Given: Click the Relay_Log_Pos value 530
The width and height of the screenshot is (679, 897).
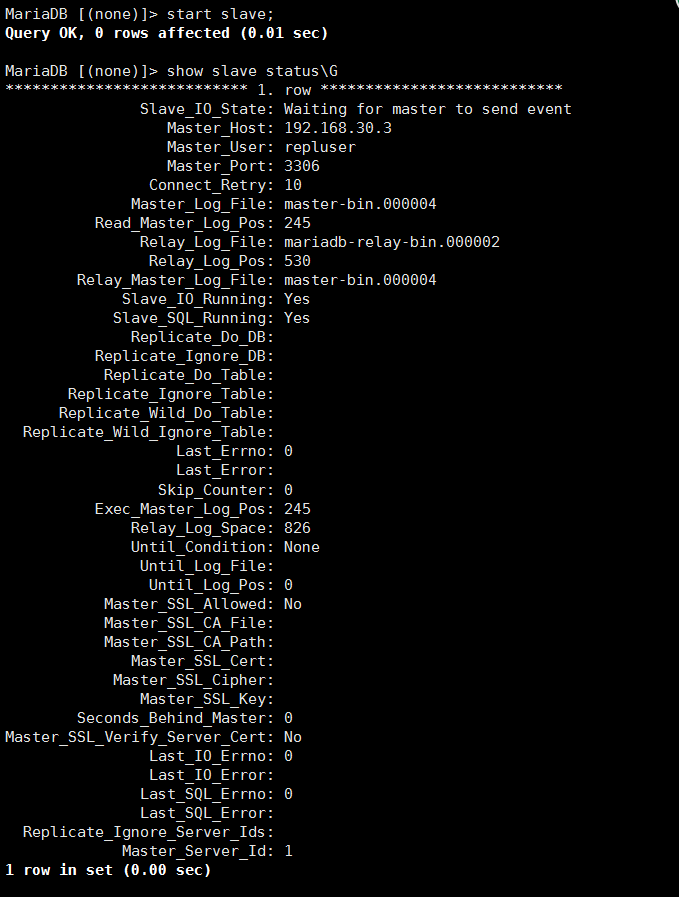Looking at the screenshot, I should tap(297, 261).
